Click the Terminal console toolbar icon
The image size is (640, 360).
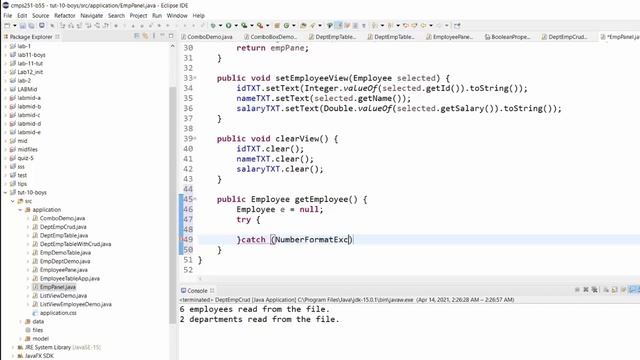pyautogui.click(x=42, y=25)
